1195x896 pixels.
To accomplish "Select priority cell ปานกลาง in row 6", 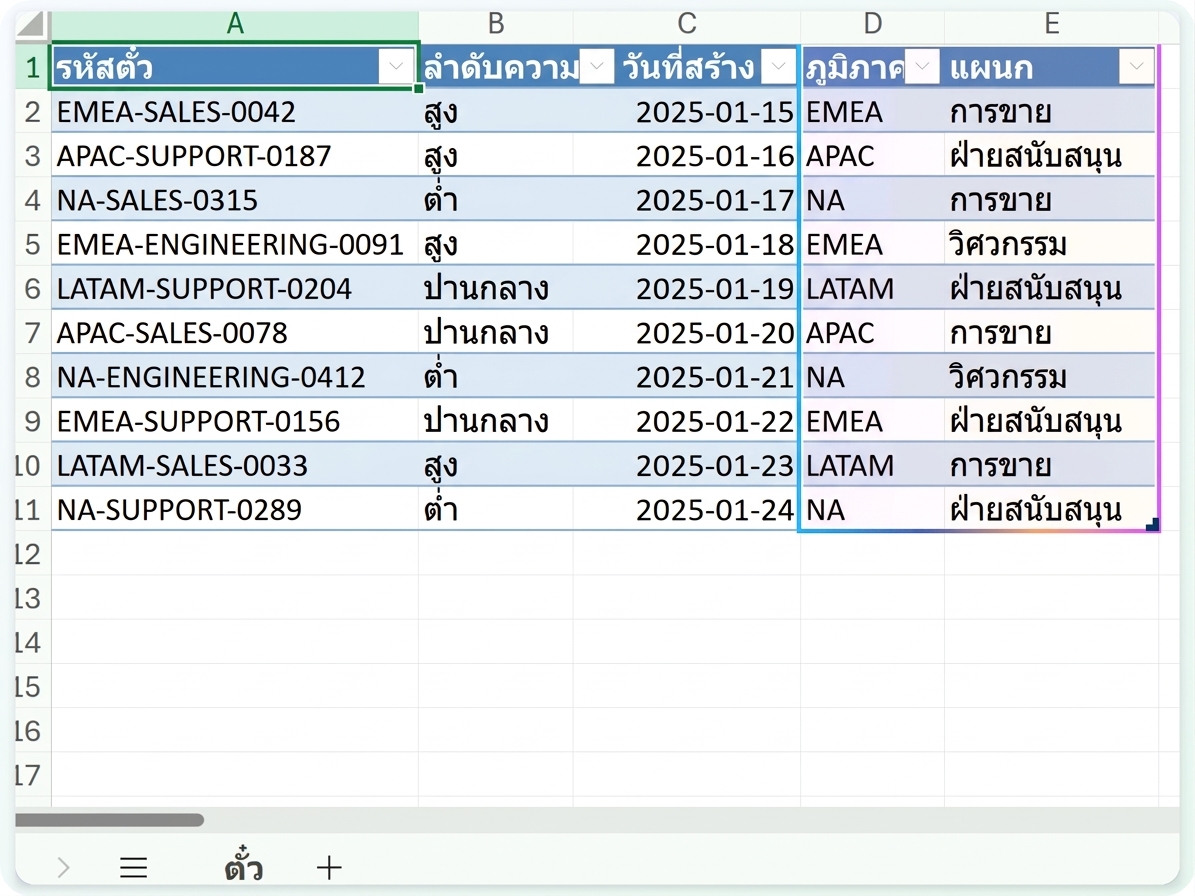I will pos(496,289).
